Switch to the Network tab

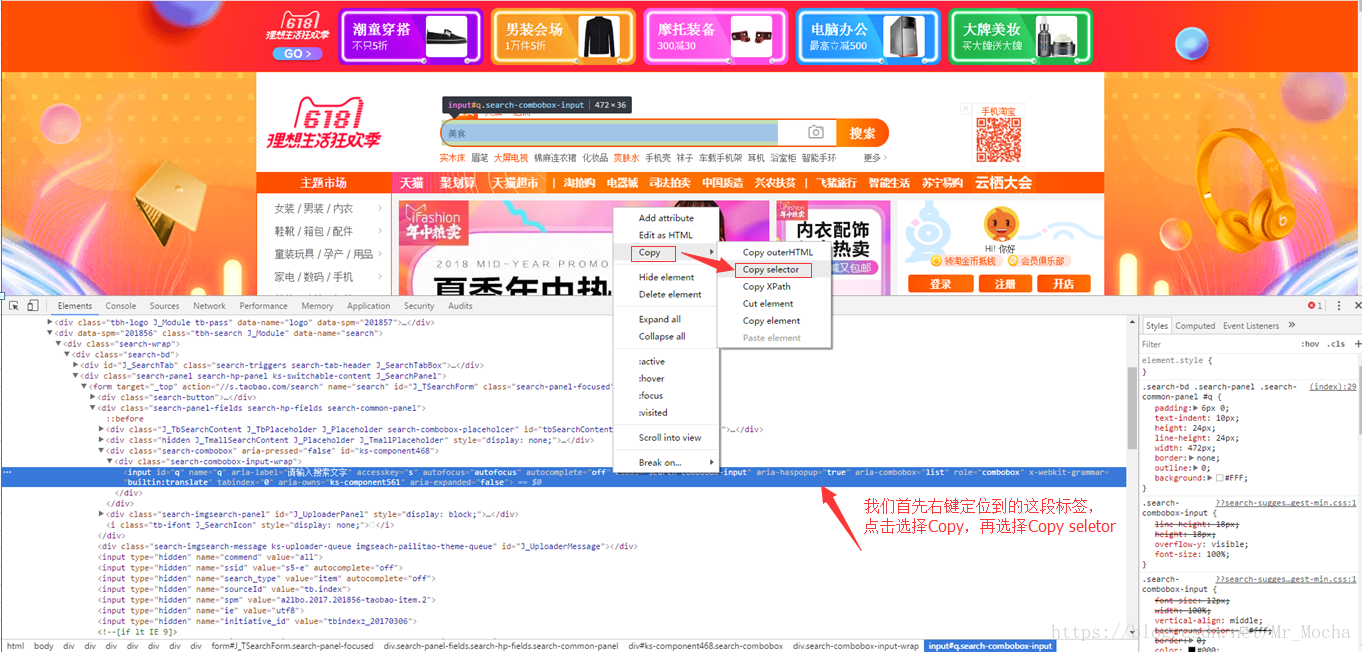(x=209, y=306)
